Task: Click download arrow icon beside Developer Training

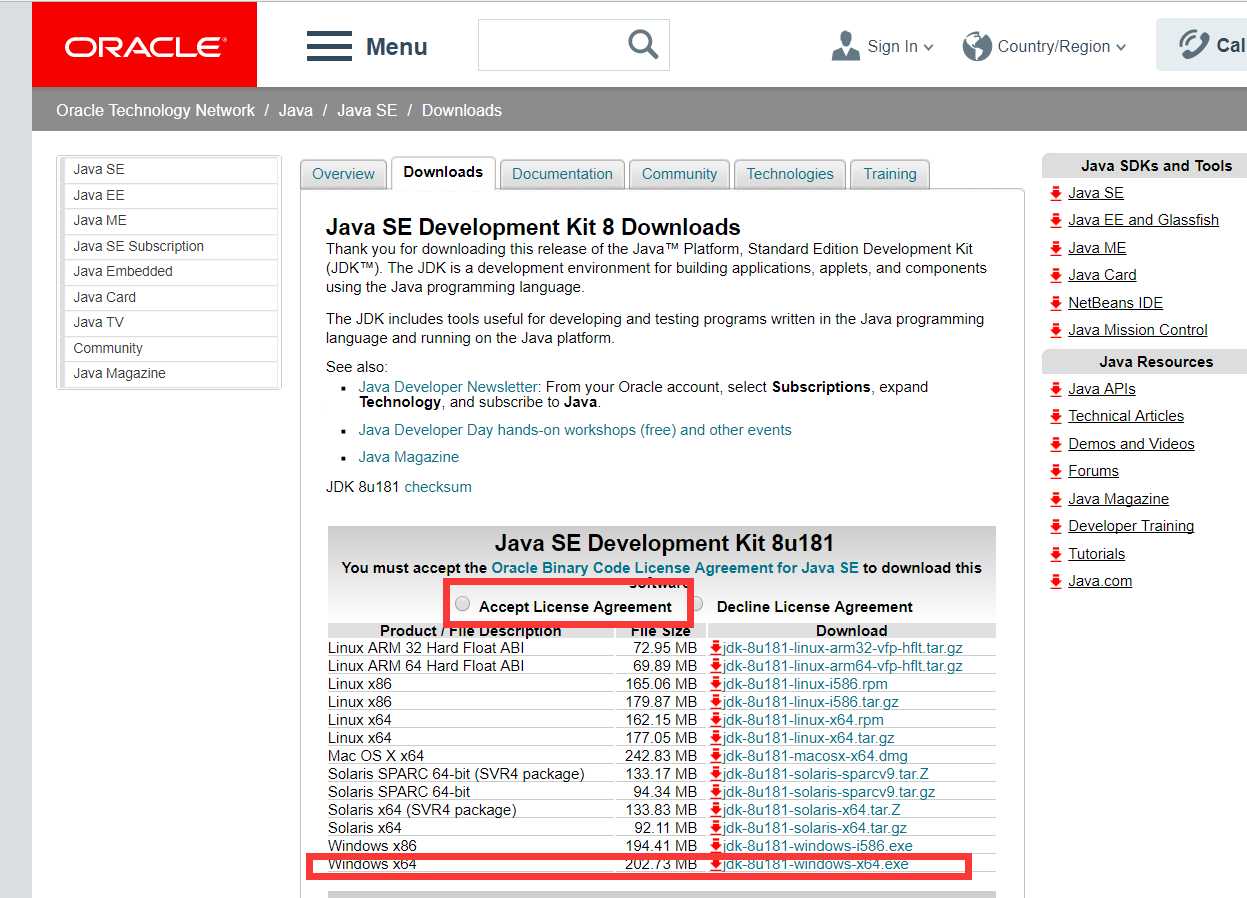Action: coord(1056,526)
